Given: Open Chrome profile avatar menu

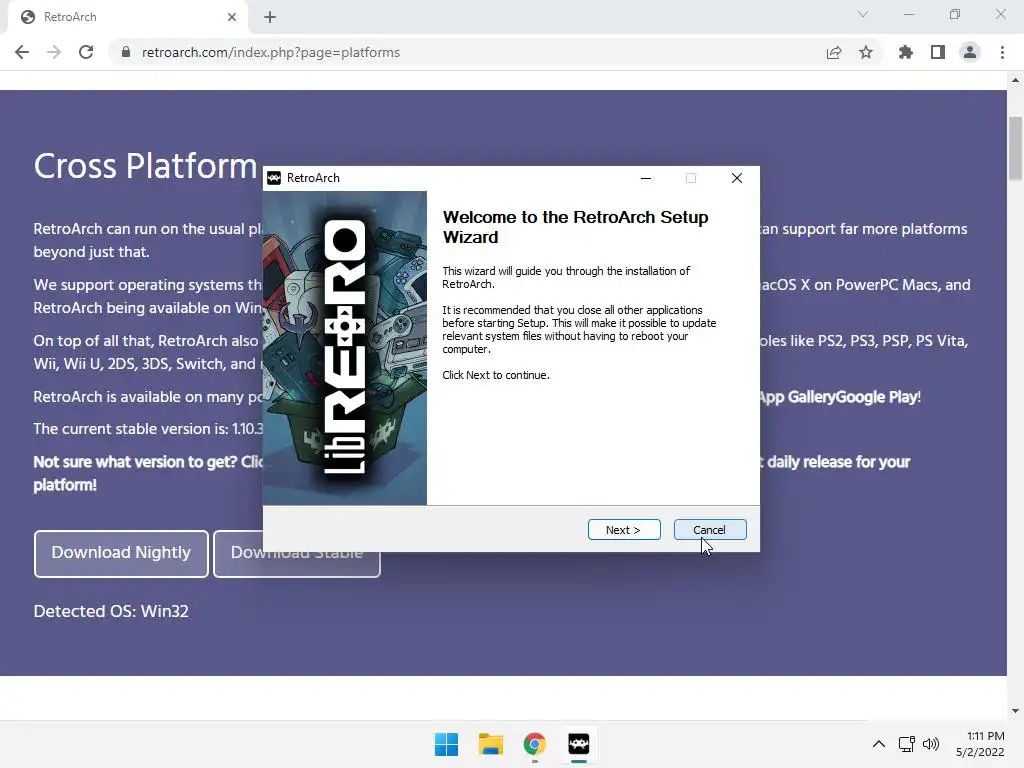Looking at the screenshot, I should tap(970, 52).
